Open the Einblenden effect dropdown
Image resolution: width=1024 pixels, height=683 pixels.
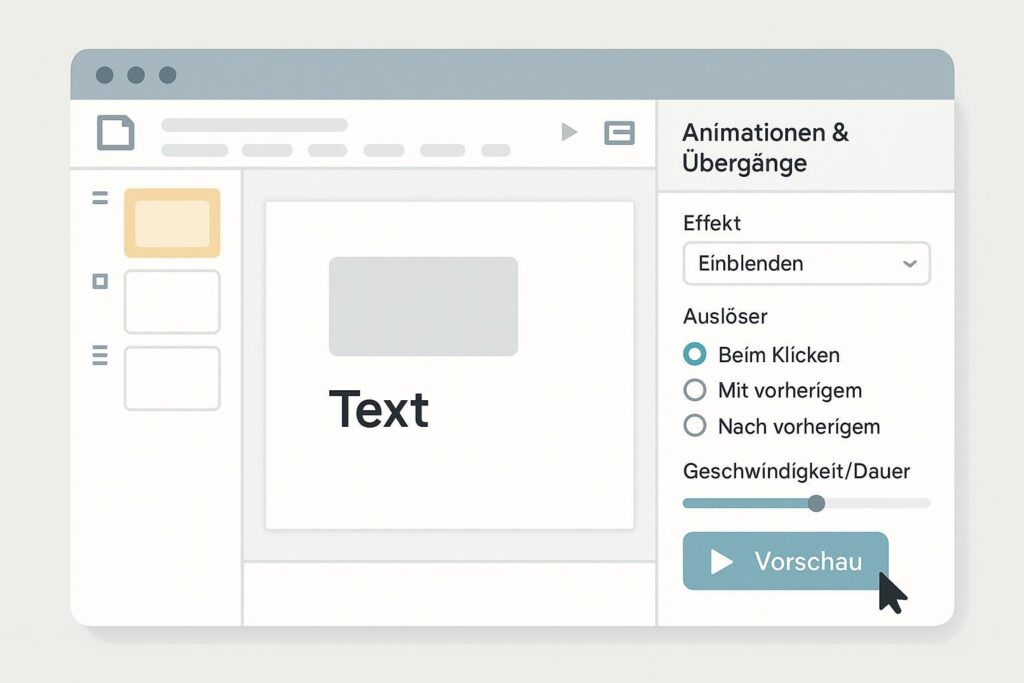[x=806, y=264]
